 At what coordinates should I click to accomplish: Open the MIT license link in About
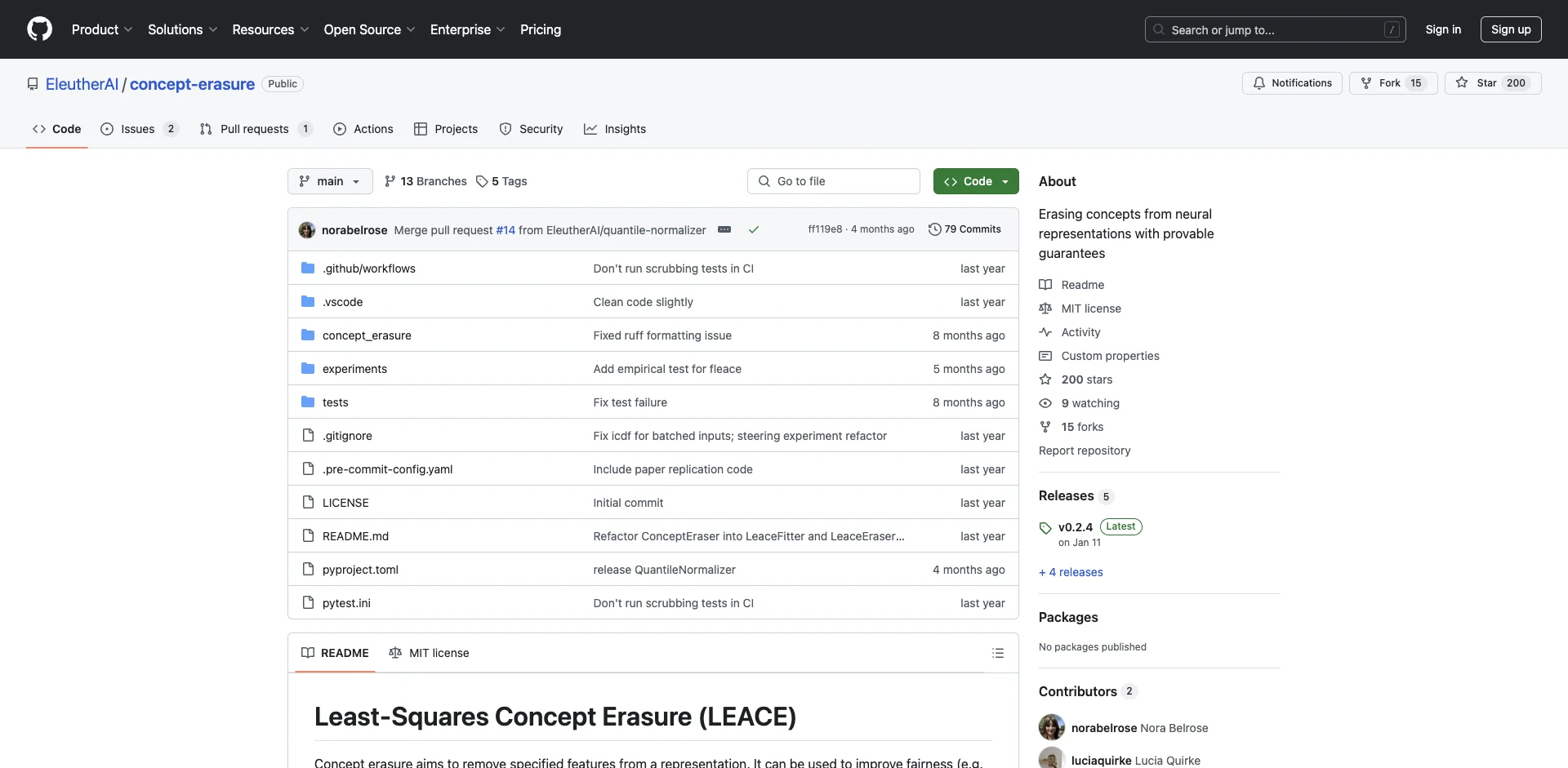pyautogui.click(x=1080, y=309)
